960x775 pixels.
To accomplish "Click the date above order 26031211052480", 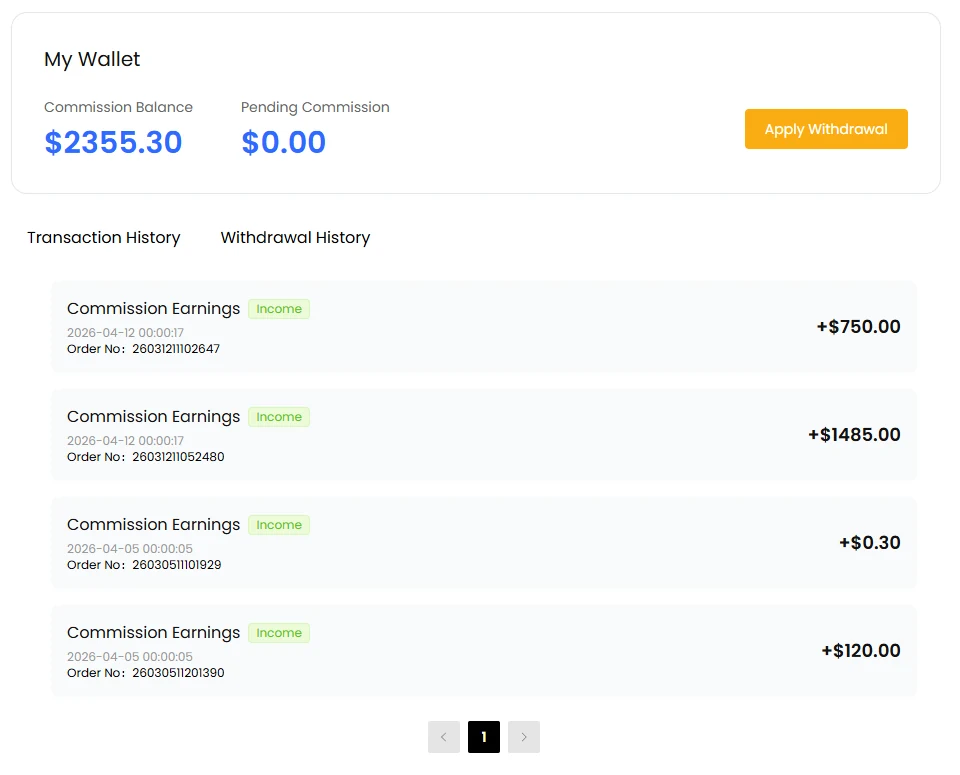I will tap(125, 441).
